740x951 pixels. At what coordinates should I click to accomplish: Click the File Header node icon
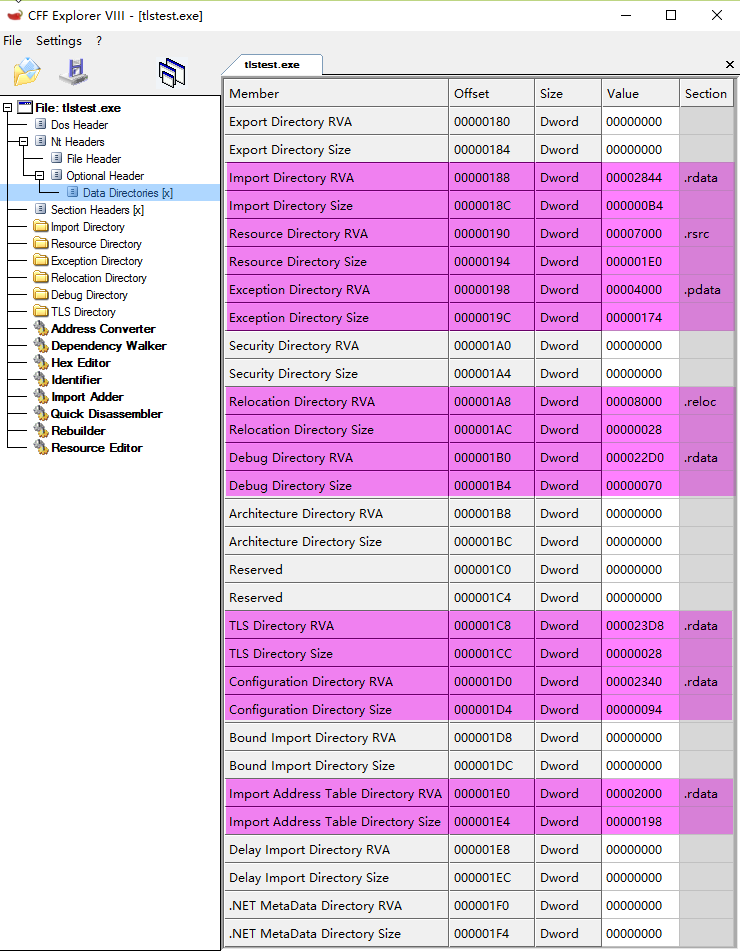[56, 158]
